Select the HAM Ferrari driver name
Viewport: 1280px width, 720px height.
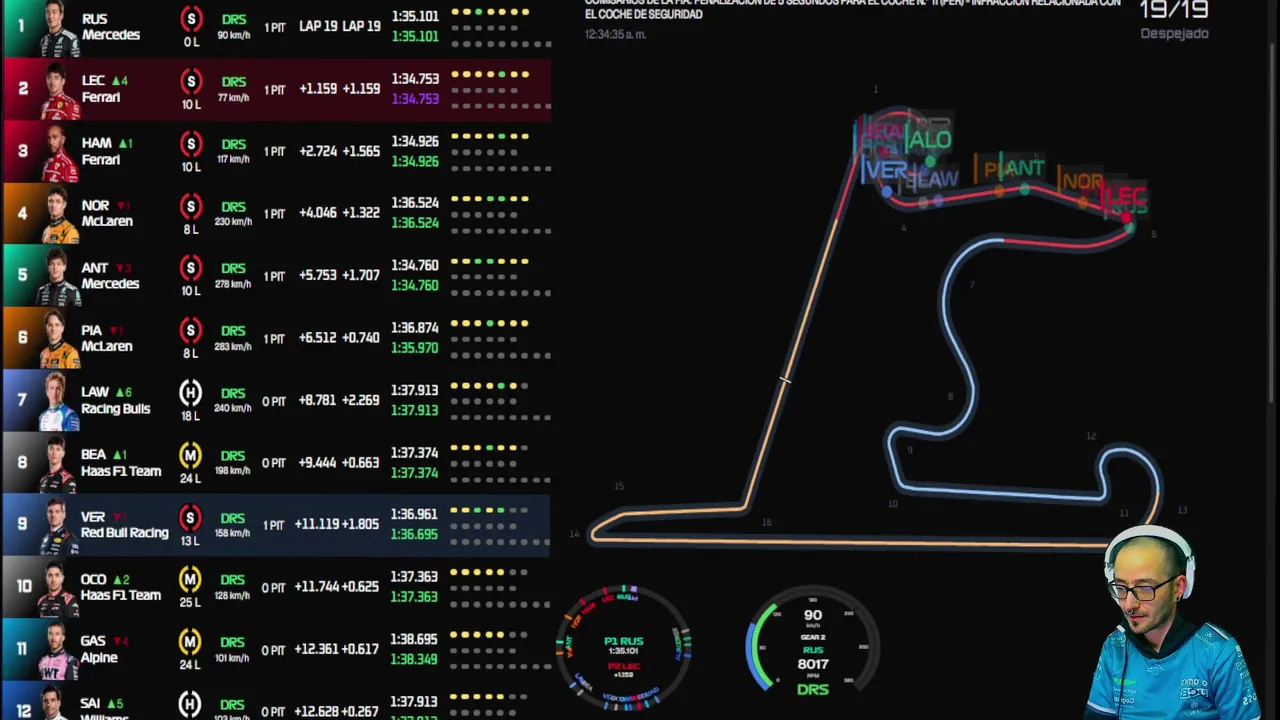pos(101,151)
